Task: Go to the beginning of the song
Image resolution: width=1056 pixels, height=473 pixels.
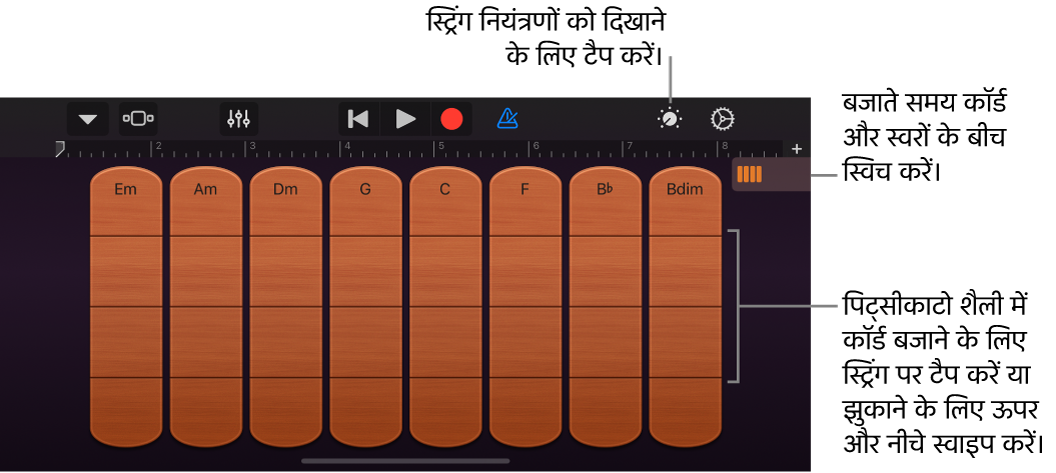Action: point(357,119)
